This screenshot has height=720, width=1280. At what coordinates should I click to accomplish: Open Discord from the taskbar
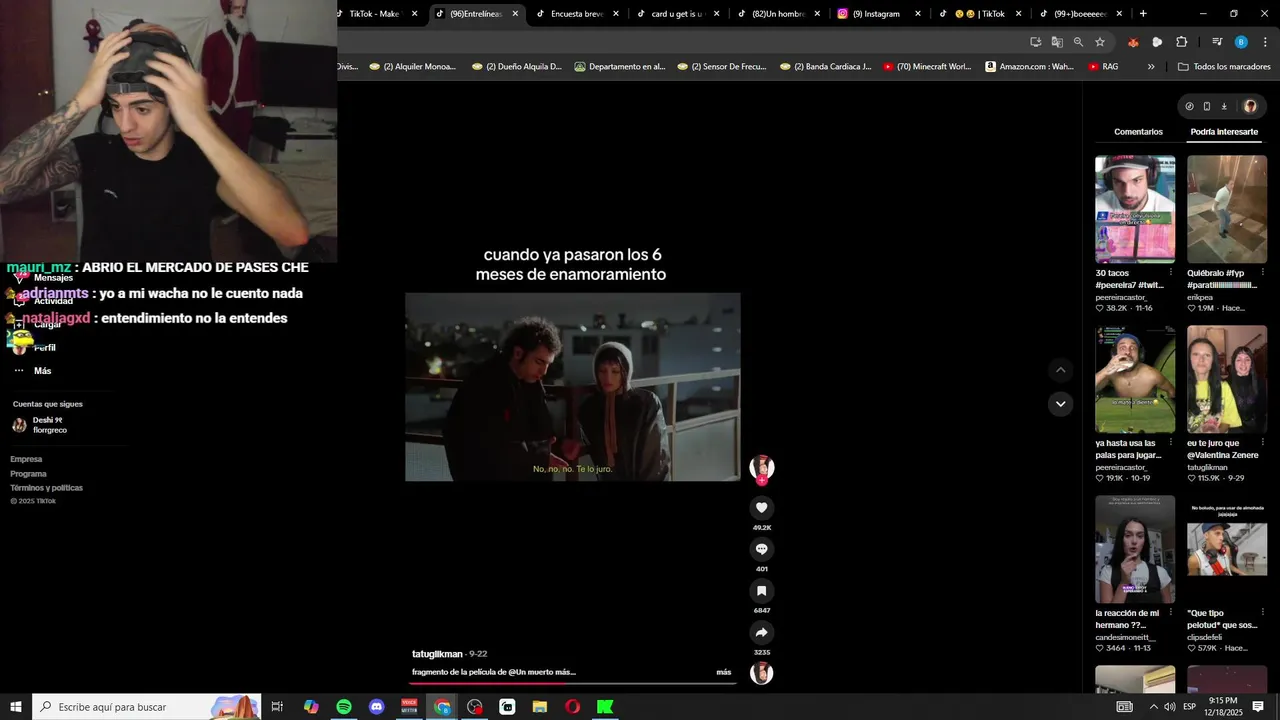click(376, 707)
